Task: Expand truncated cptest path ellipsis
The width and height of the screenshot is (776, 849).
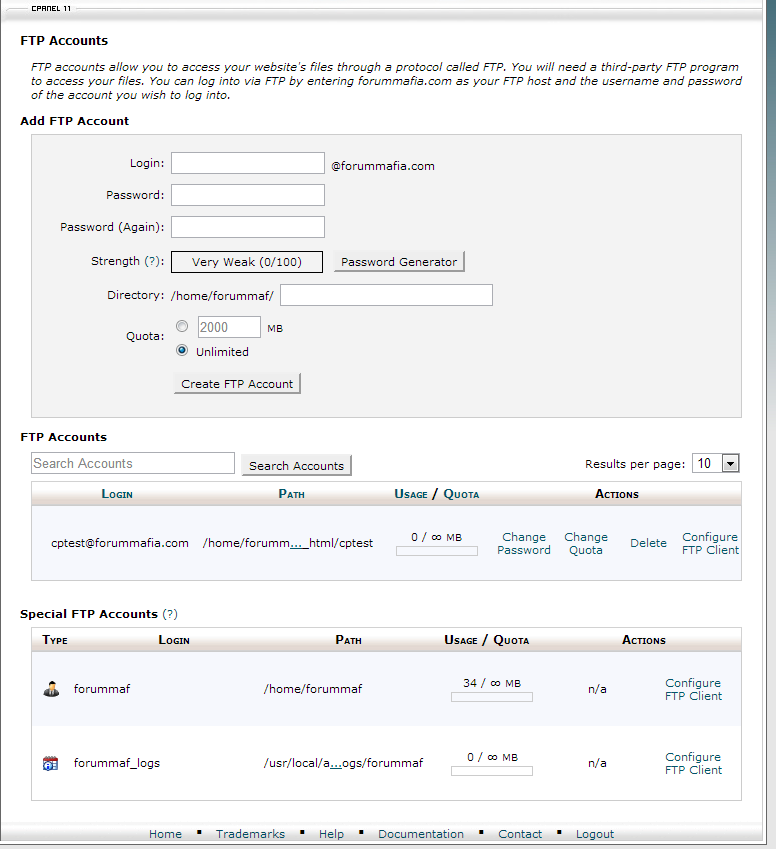Action: click(x=296, y=543)
